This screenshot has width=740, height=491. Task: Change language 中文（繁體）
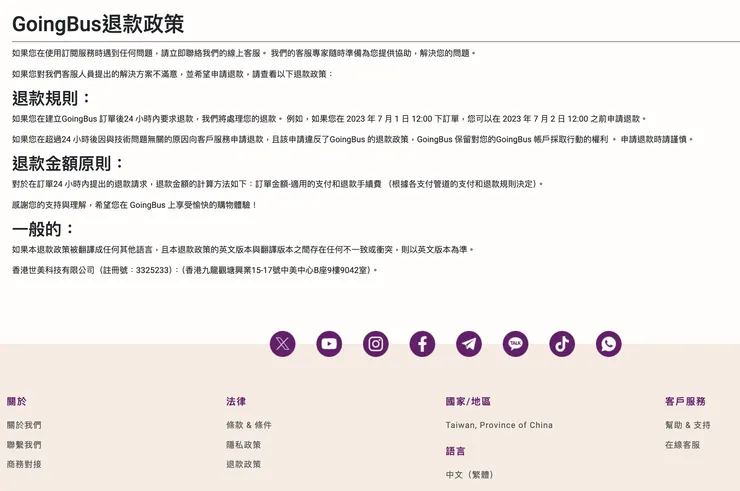tap(470, 474)
